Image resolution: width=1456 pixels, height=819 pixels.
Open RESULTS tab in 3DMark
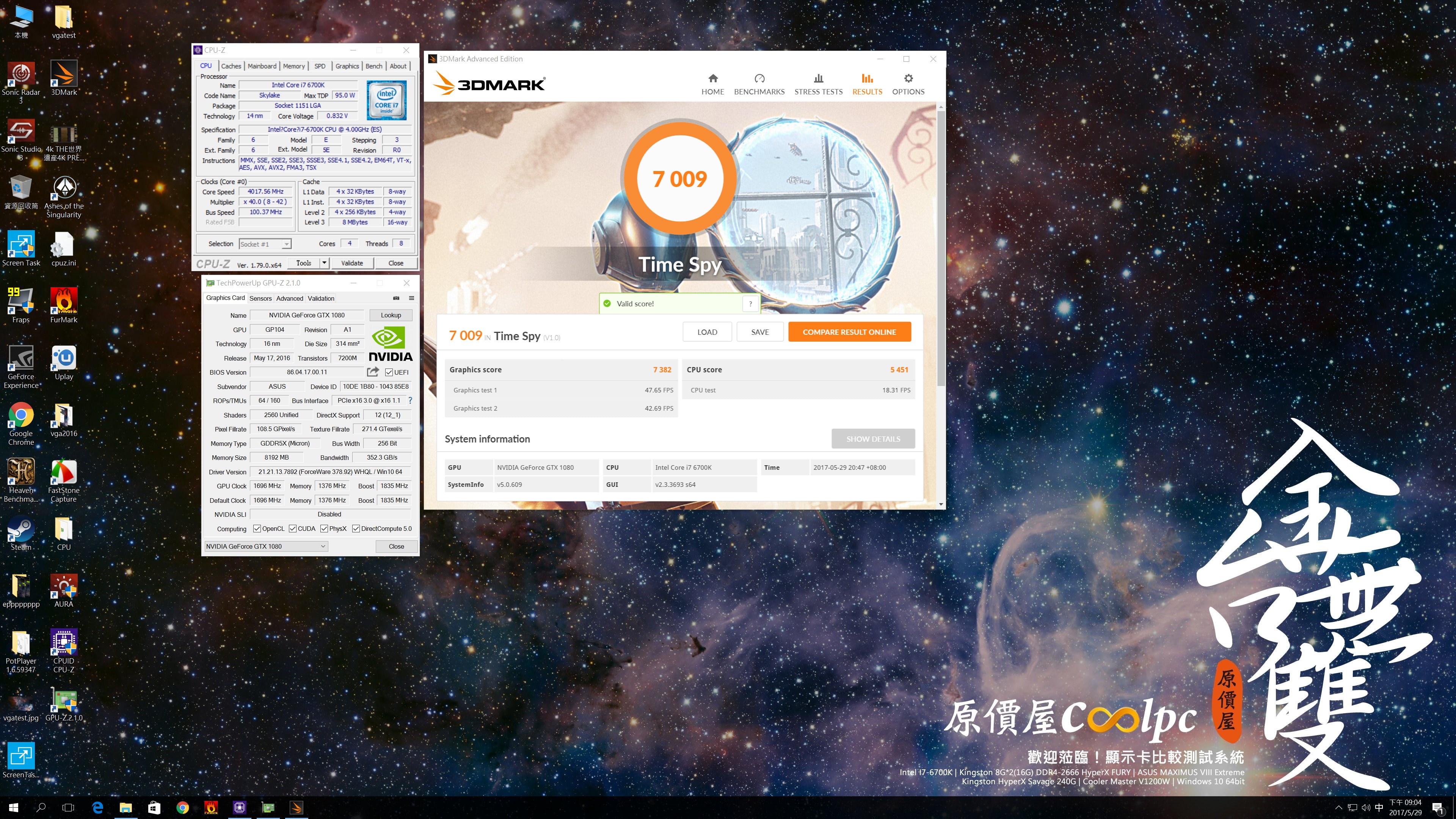point(867,84)
